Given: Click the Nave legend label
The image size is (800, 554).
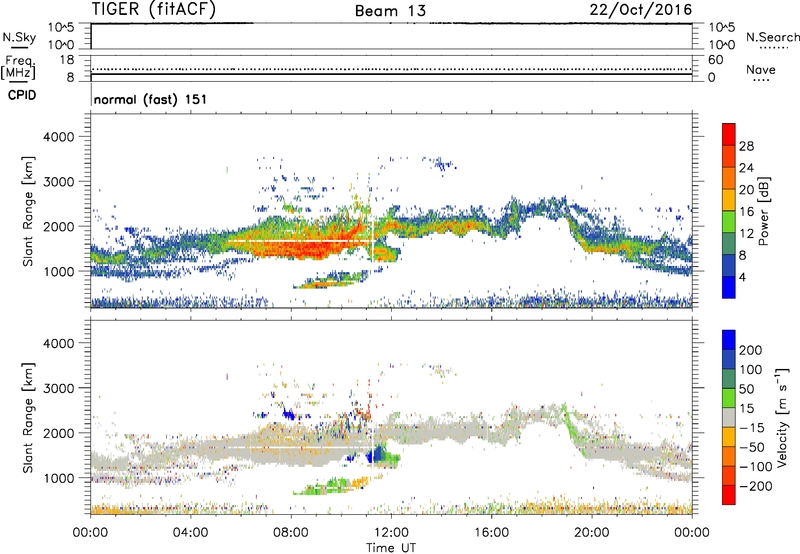Looking at the screenshot, I should (x=761, y=69).
